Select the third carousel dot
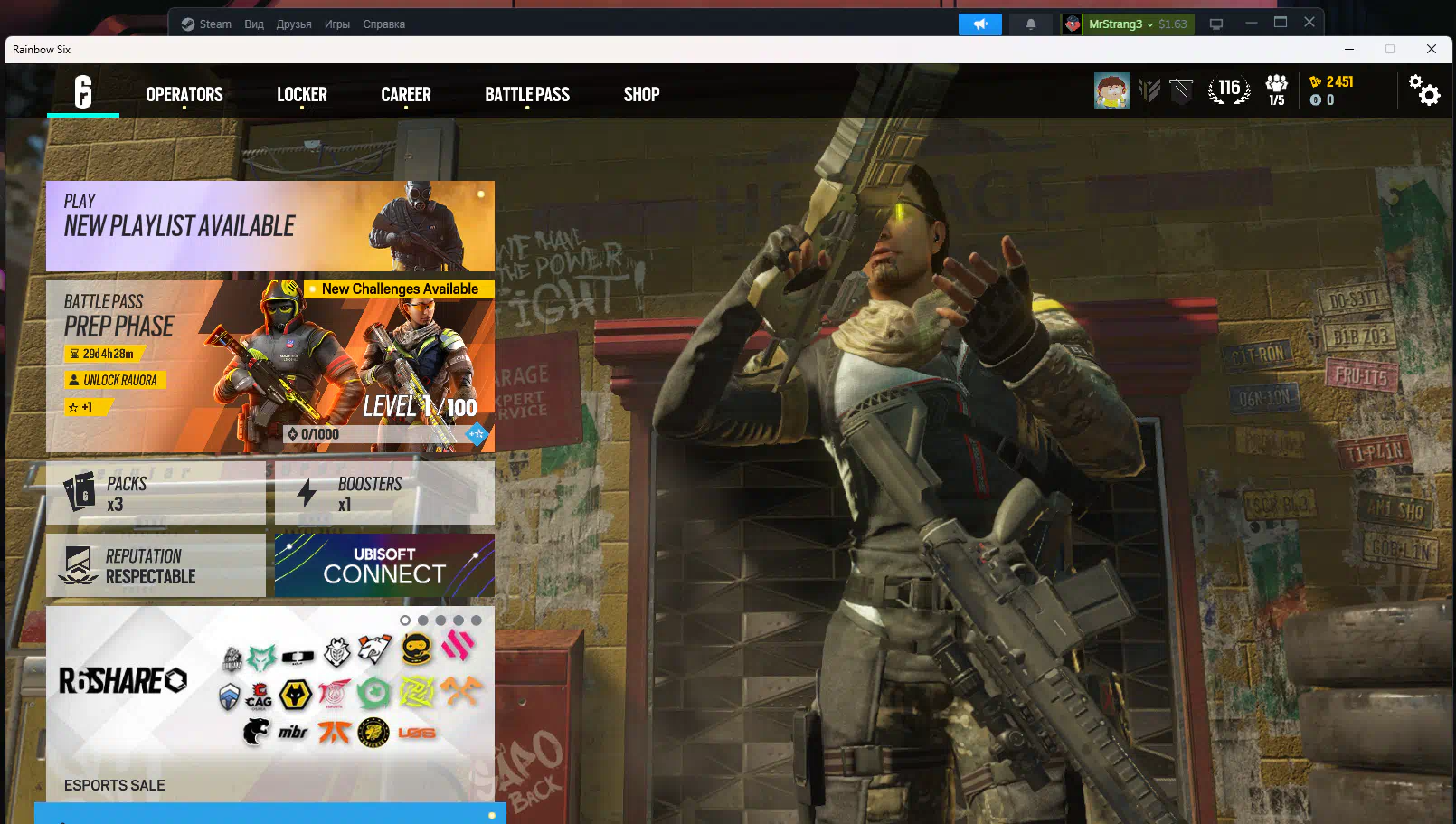 point(440,620)
